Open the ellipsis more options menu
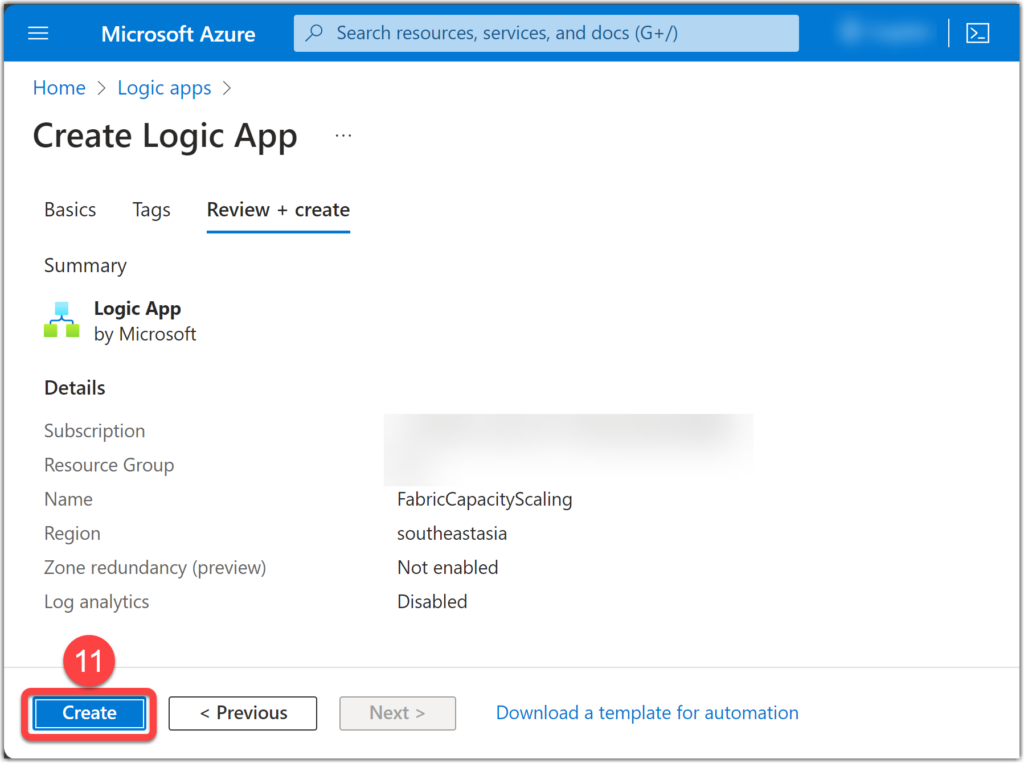Screen dimensions: 1024x763 (343, 136)
